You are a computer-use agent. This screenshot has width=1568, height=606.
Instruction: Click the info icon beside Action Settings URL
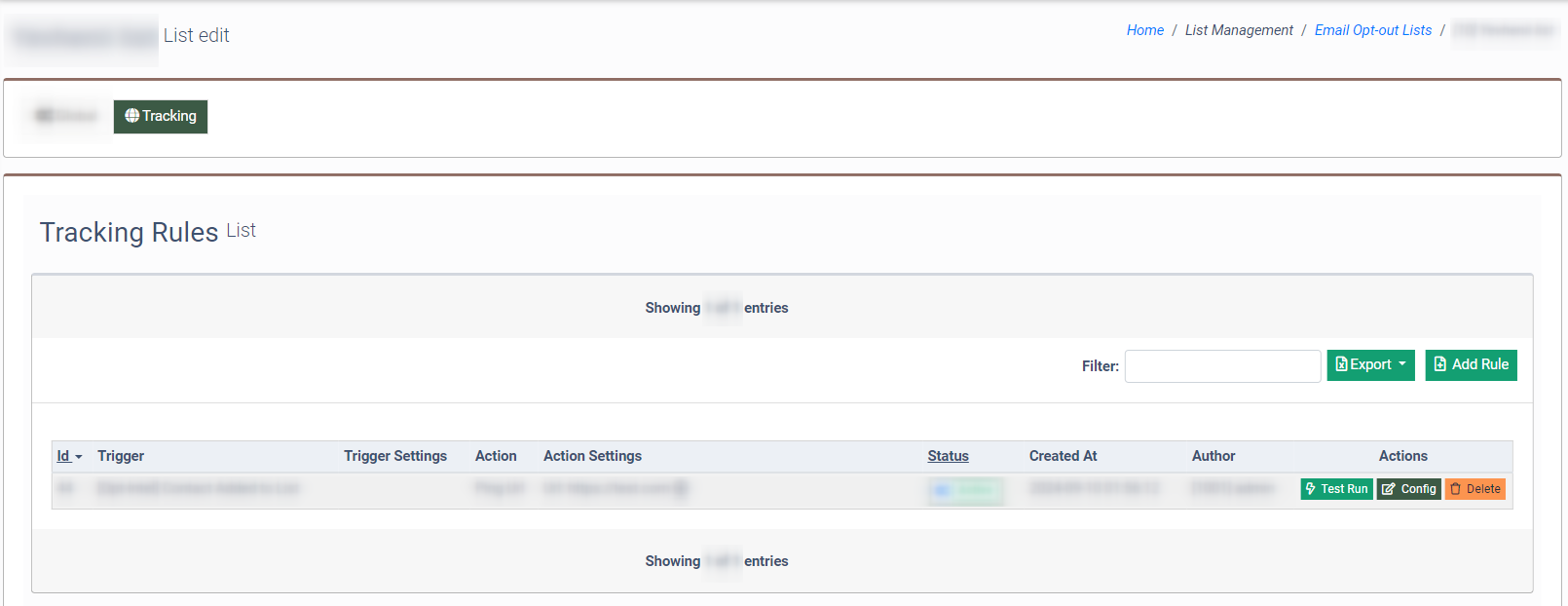click(680, 488)
